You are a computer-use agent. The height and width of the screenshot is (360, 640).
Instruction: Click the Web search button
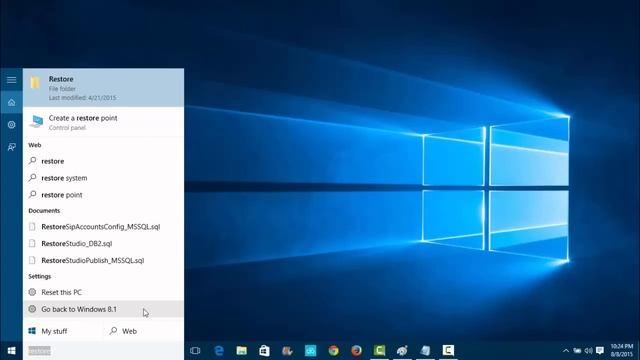pos(143,331)
